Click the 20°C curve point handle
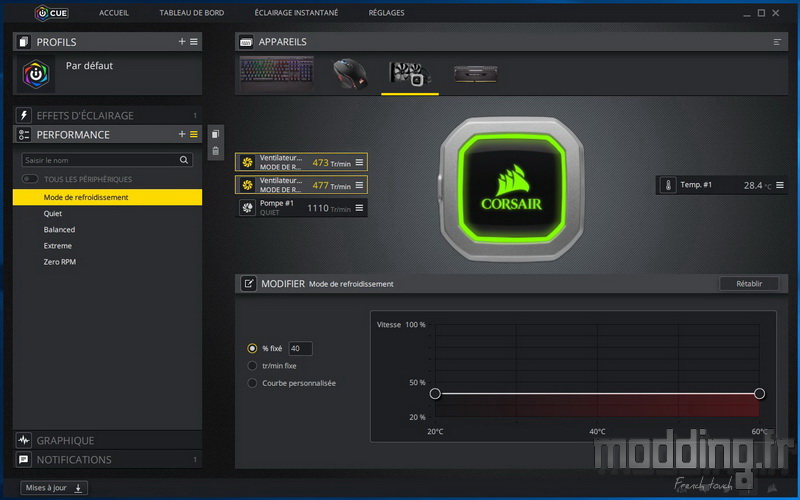This screenshot has height=500, width=800. [435, 393]
